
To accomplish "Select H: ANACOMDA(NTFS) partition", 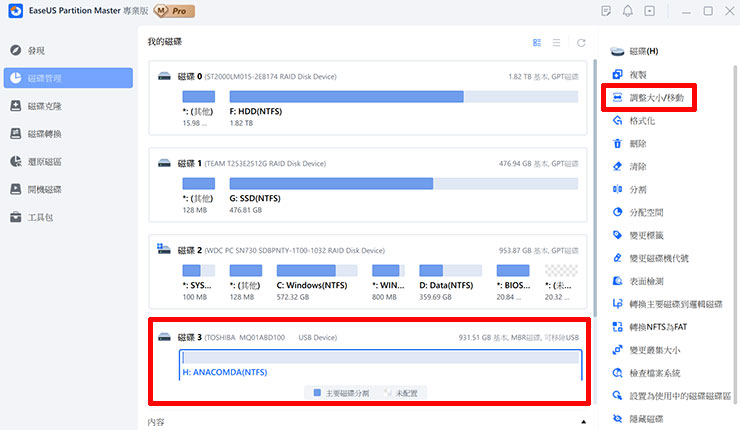I will pyautogui.click(x=380, y=365).
